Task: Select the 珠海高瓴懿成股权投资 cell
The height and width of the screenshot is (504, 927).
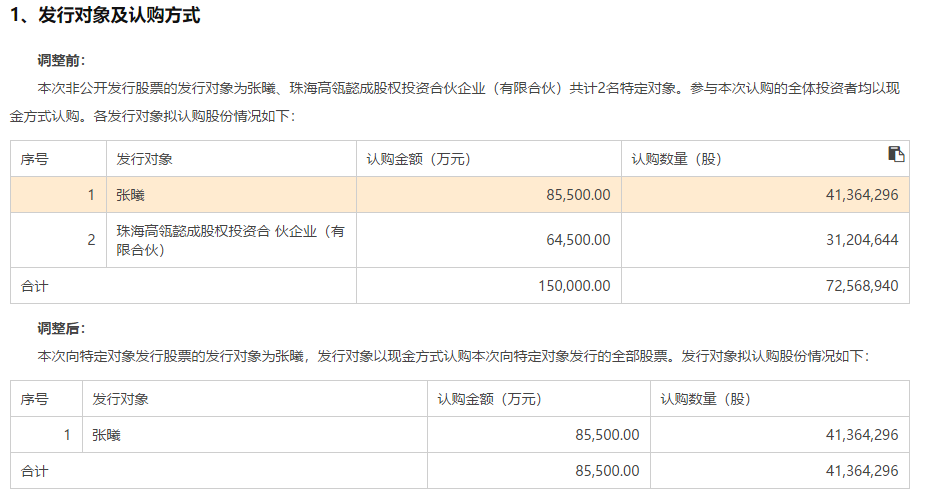Action: coord(230,240)
